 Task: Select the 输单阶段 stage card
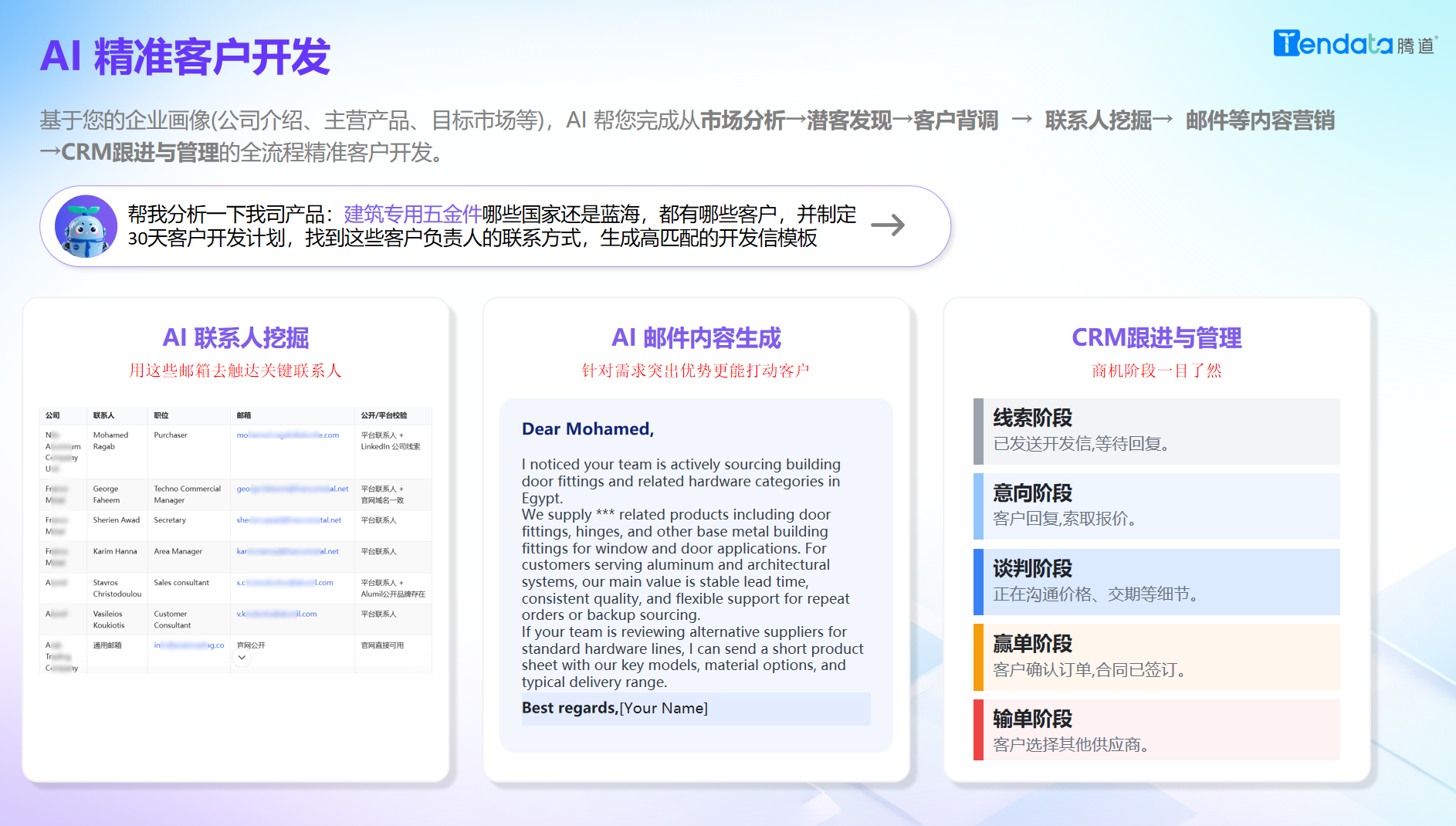(1156, 730)
